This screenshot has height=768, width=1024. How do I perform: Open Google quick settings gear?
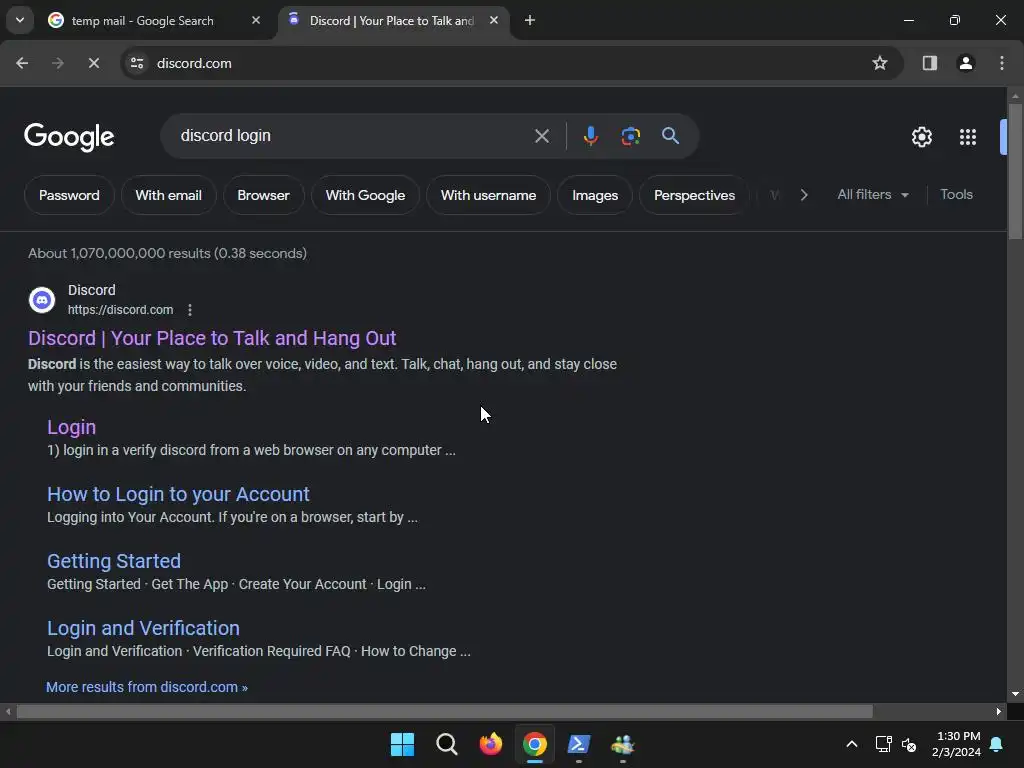click(x=921, y=137)
